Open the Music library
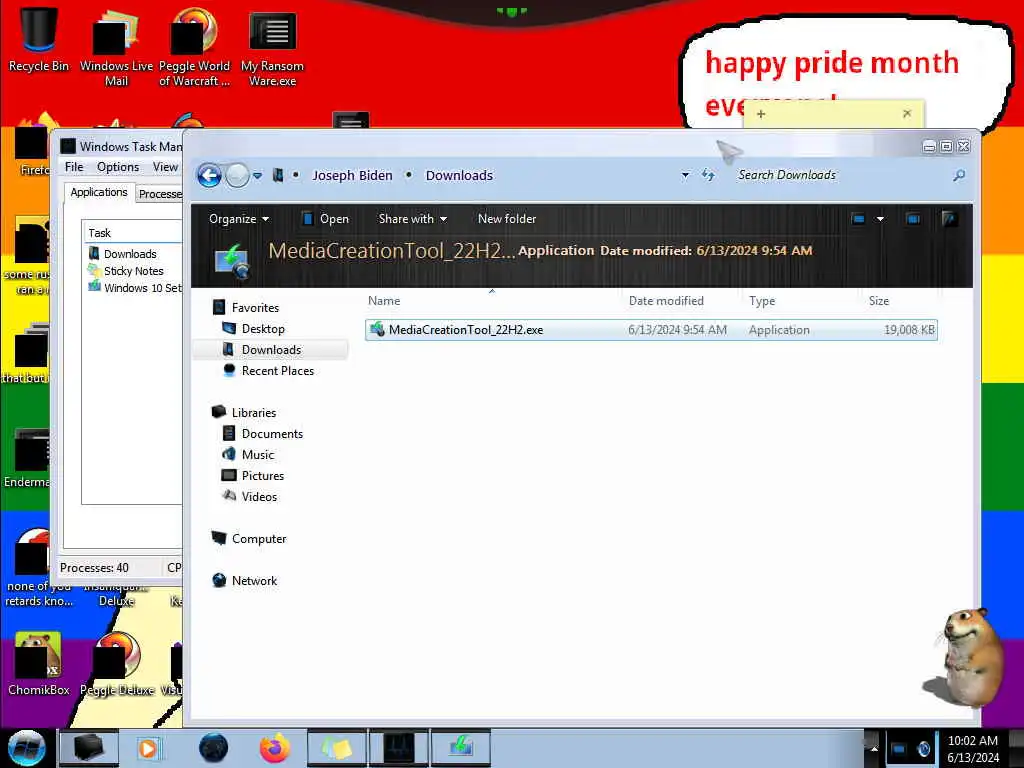This screenshot has width=1024, height=768. (x=248, y=455)
